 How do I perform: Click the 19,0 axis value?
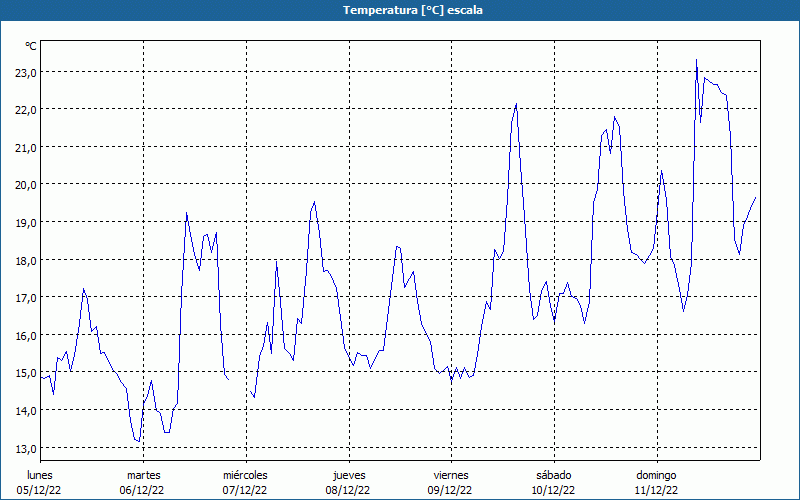pos(26,223)
